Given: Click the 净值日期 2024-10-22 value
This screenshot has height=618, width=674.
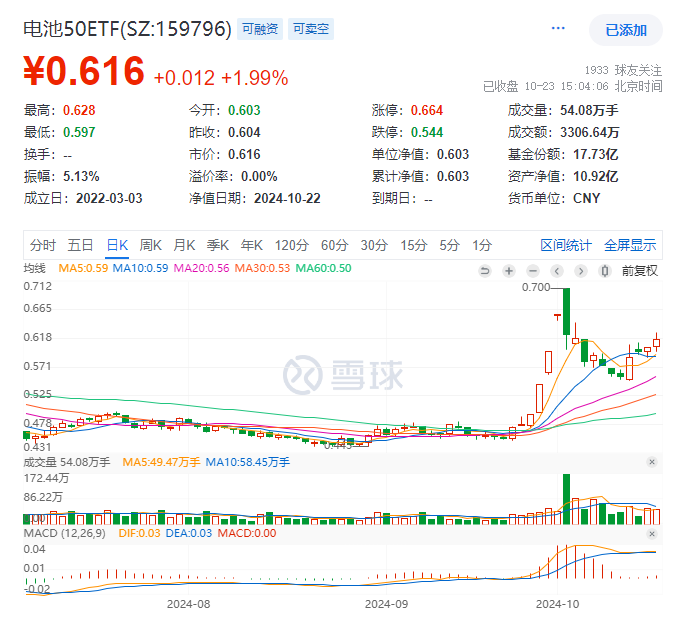Looking at the screenshot, I should pos(287,199).
